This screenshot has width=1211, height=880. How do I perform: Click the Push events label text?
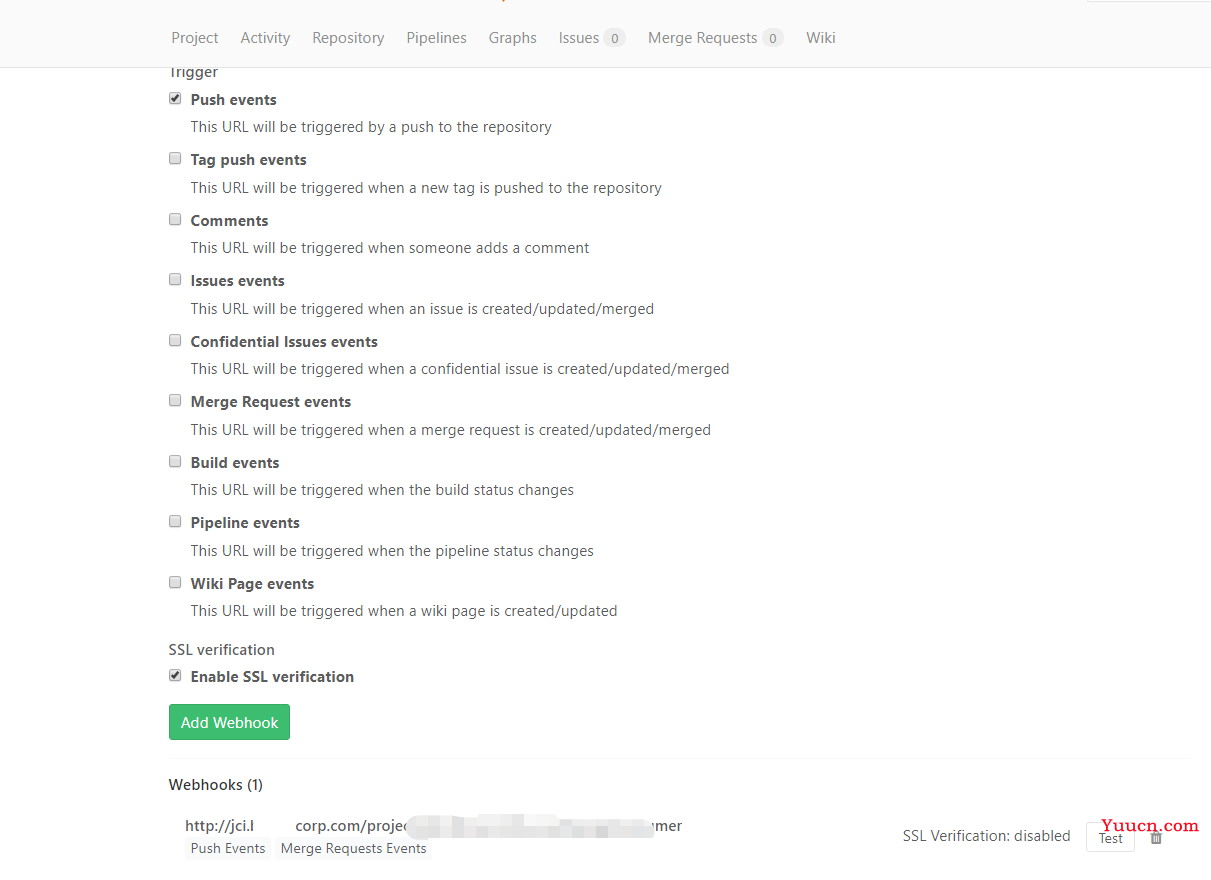[234, 100]
